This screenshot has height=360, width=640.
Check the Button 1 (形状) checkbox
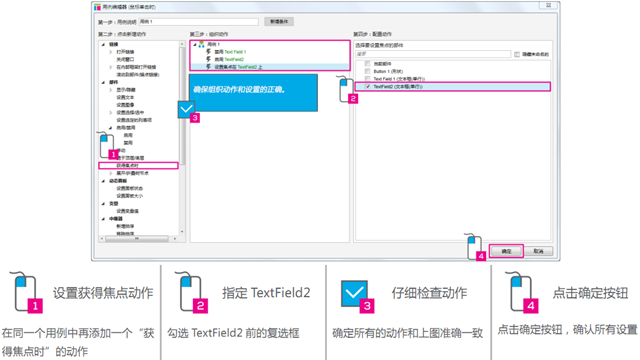pyautogui.click(x=368, y=71)
